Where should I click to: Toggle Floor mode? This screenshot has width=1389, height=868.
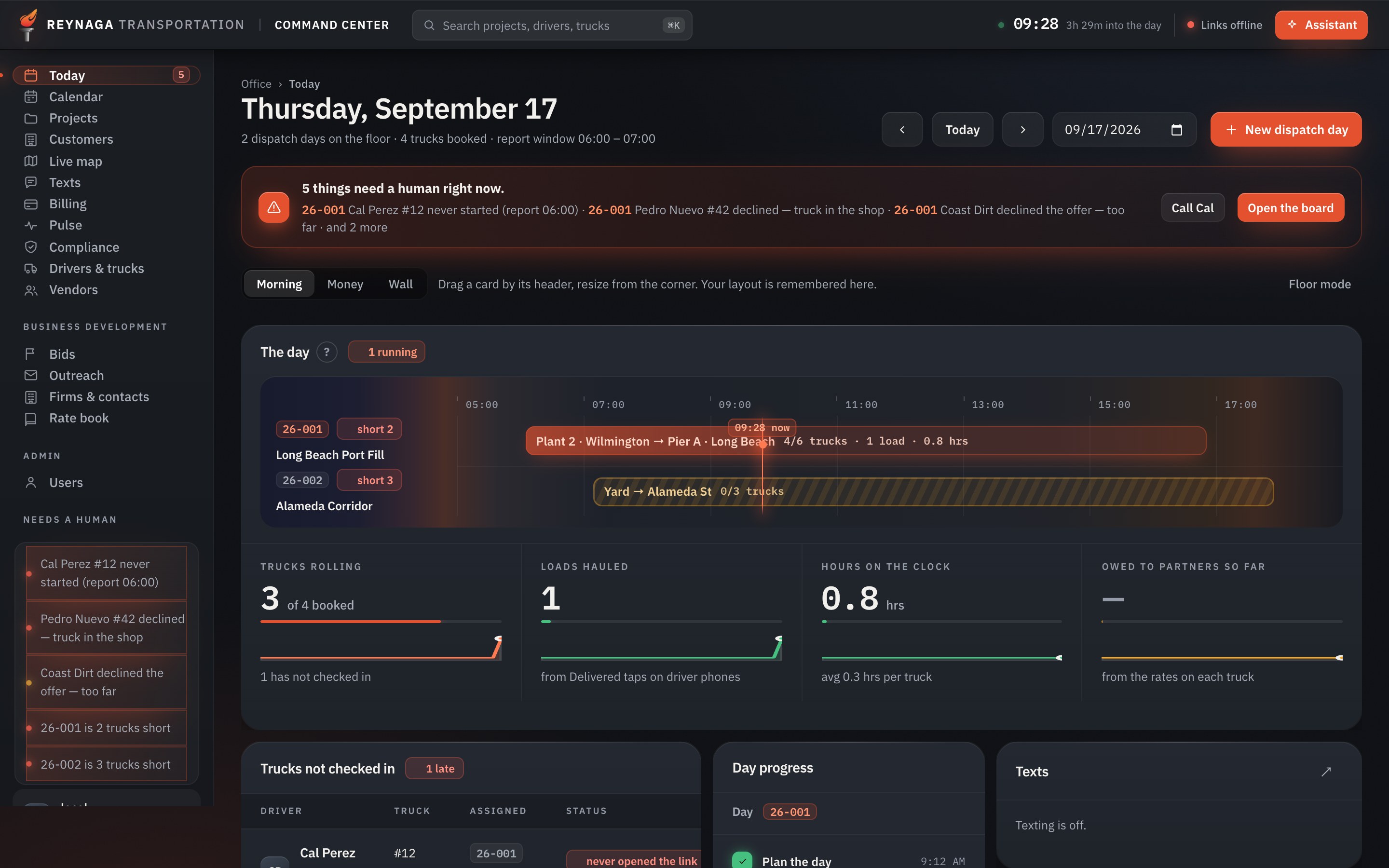click(1320, 284)
